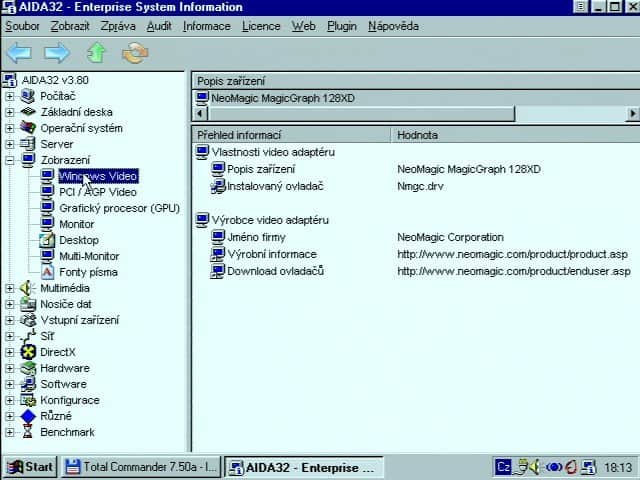Click the AIDA32 v3.80 root icon
The height and width of the screenshot is (480, 640).
[x=9, y=80]
